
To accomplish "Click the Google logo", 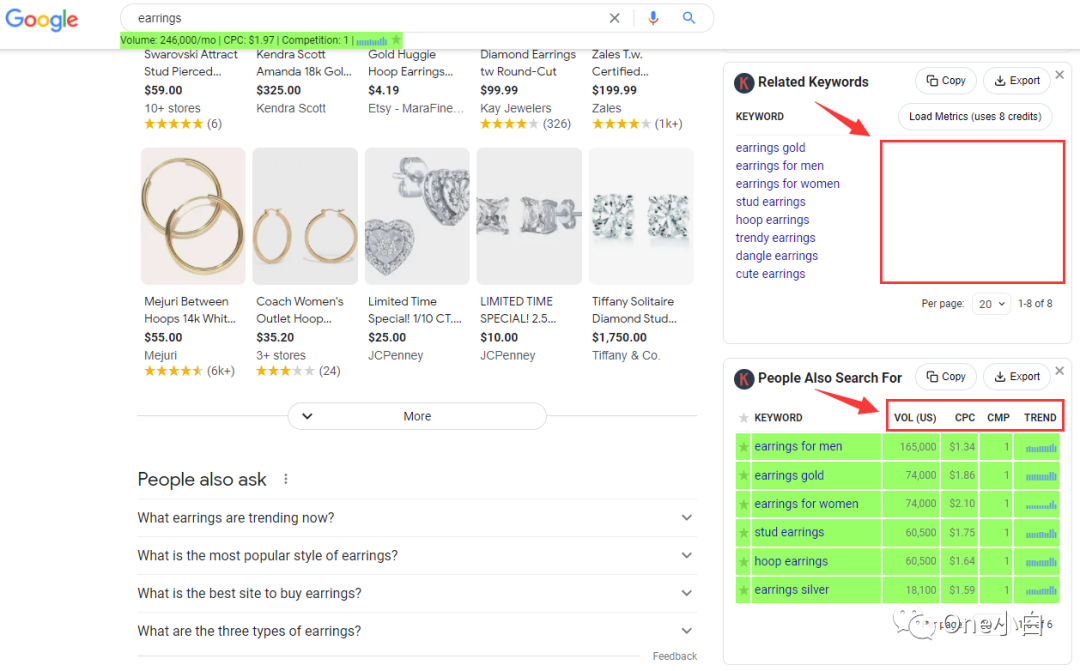I will coord(41,19).
